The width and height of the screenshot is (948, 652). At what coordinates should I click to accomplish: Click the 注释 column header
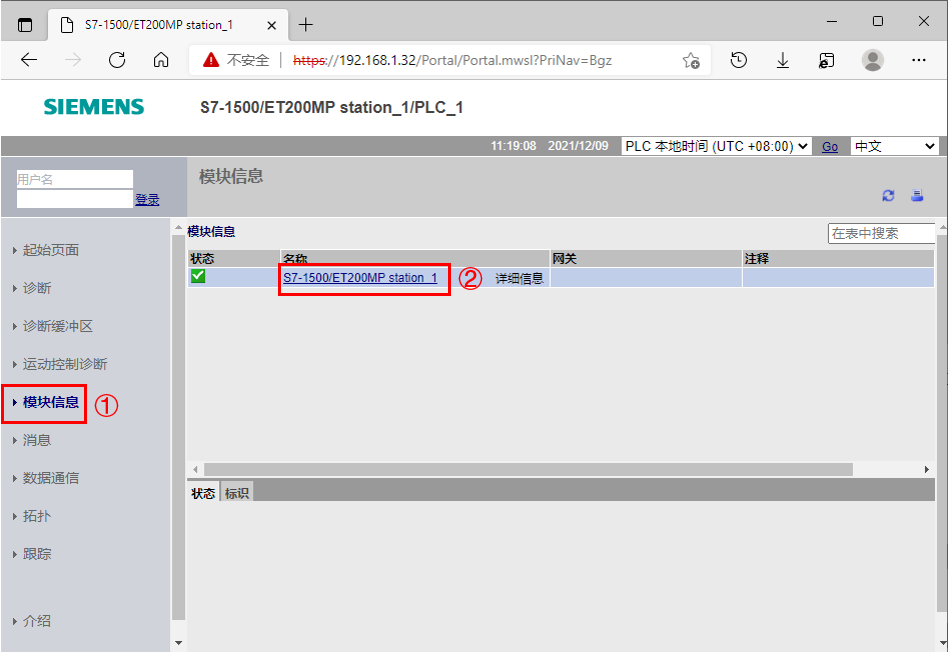click(x=839, y=258)
